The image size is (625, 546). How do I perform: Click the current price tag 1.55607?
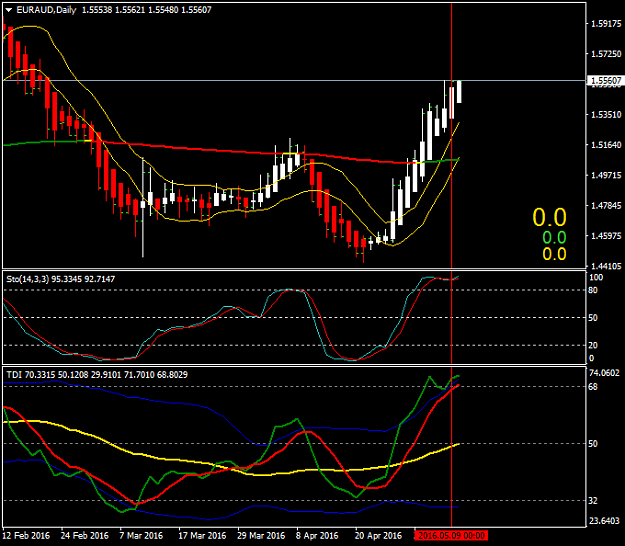pos(606,81)
